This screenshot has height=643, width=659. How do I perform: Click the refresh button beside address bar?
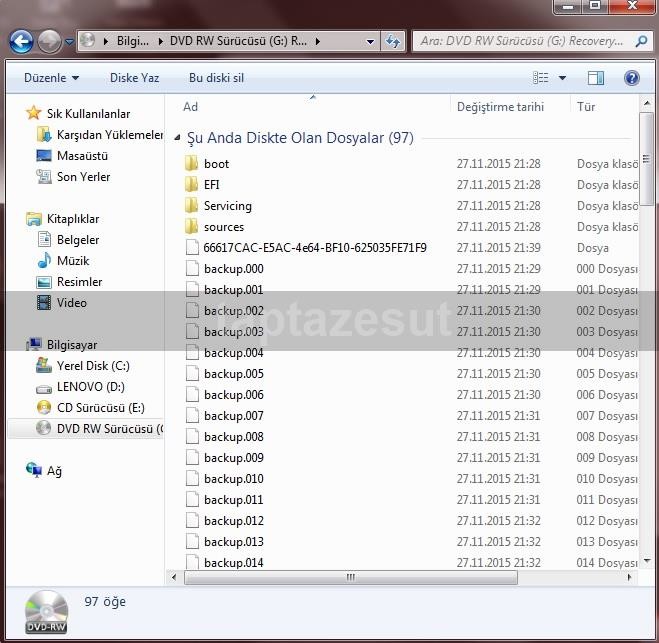[x=393, y=42]
